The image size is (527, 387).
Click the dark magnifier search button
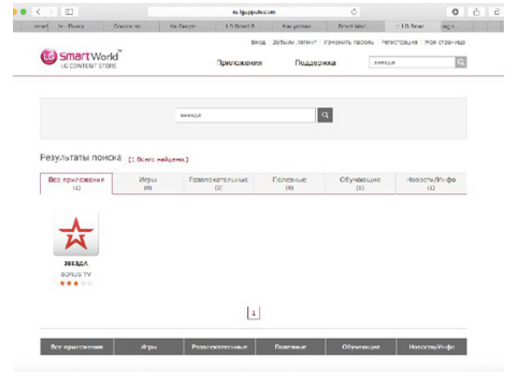[325, 115]
